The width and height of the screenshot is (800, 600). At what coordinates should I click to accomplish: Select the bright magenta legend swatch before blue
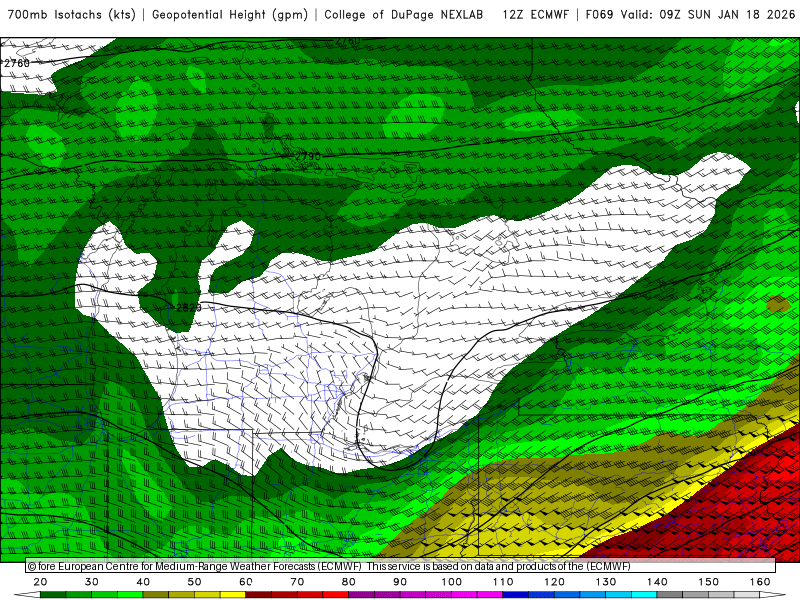[x=490, y=594]
